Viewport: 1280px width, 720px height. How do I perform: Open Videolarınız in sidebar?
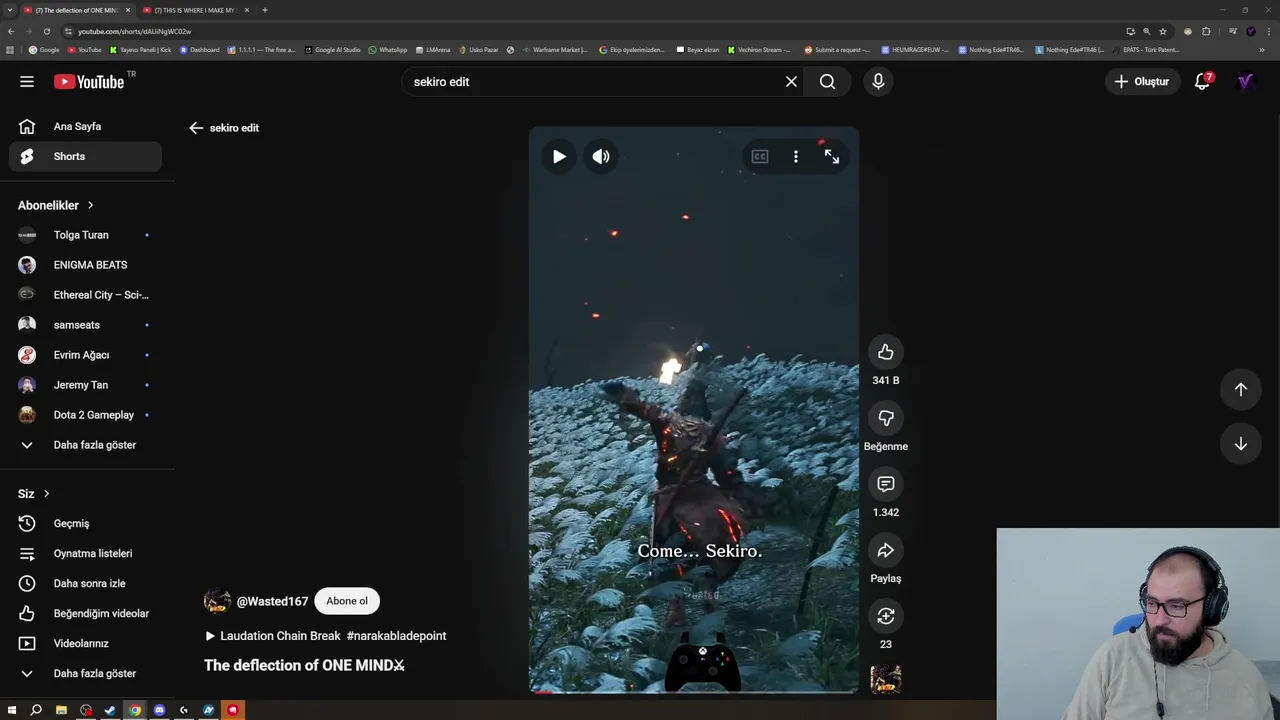click(x=85, y=644)
